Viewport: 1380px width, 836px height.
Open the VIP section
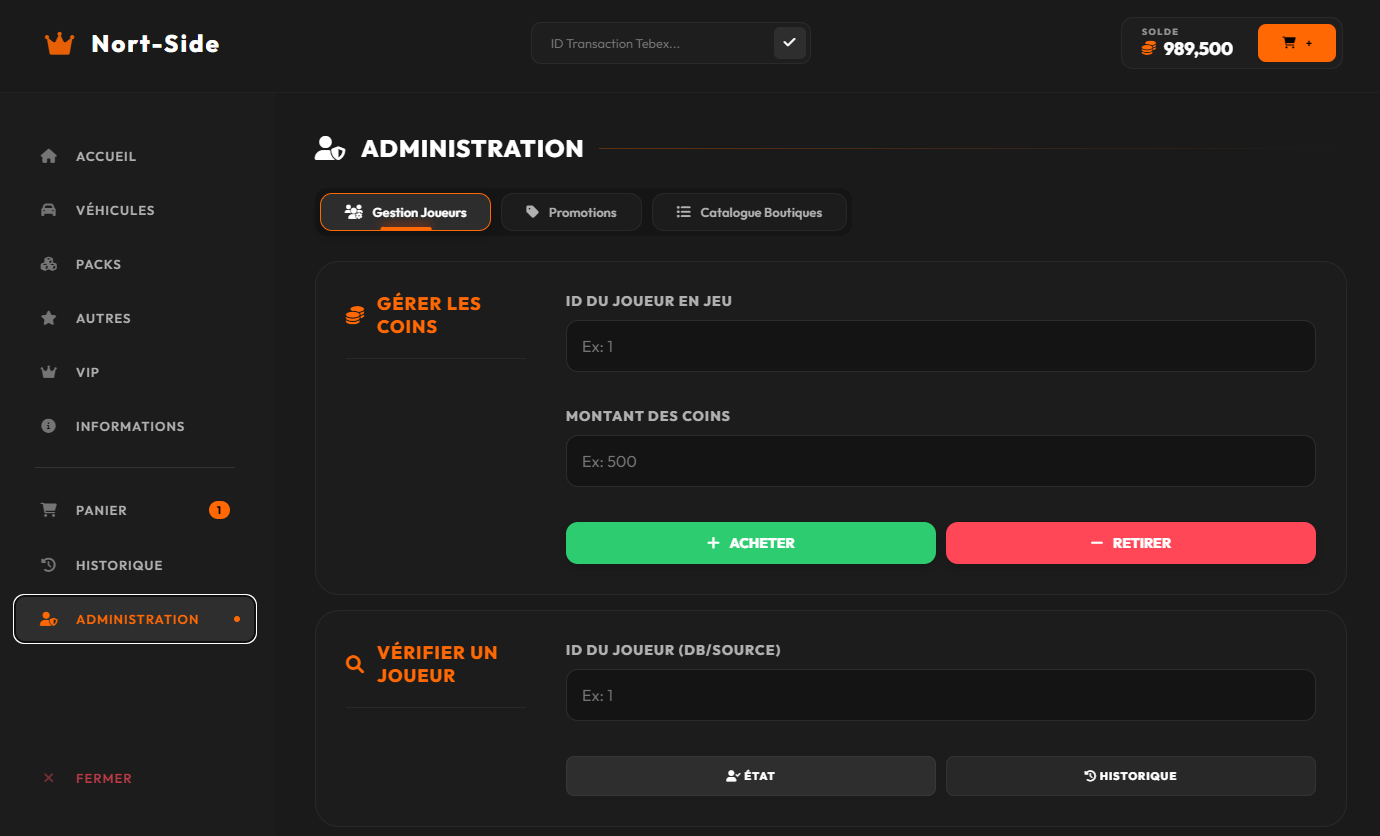point(135,372)
